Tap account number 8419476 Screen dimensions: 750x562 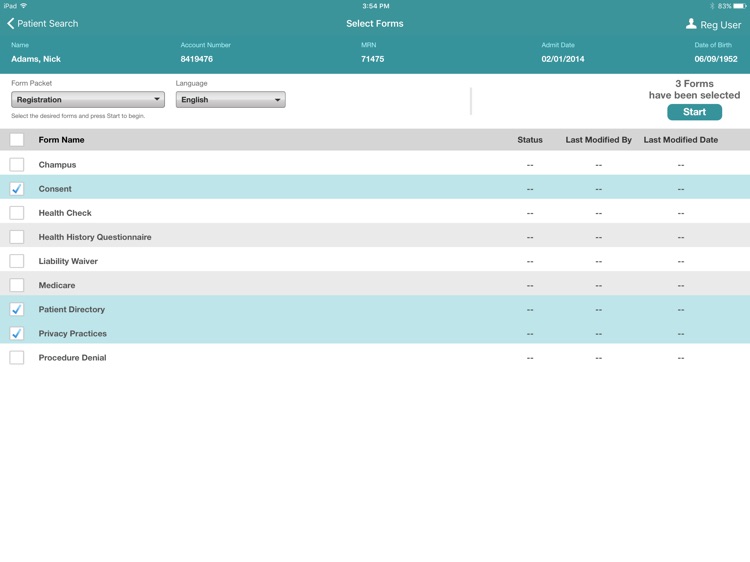[x=197, y=59]
